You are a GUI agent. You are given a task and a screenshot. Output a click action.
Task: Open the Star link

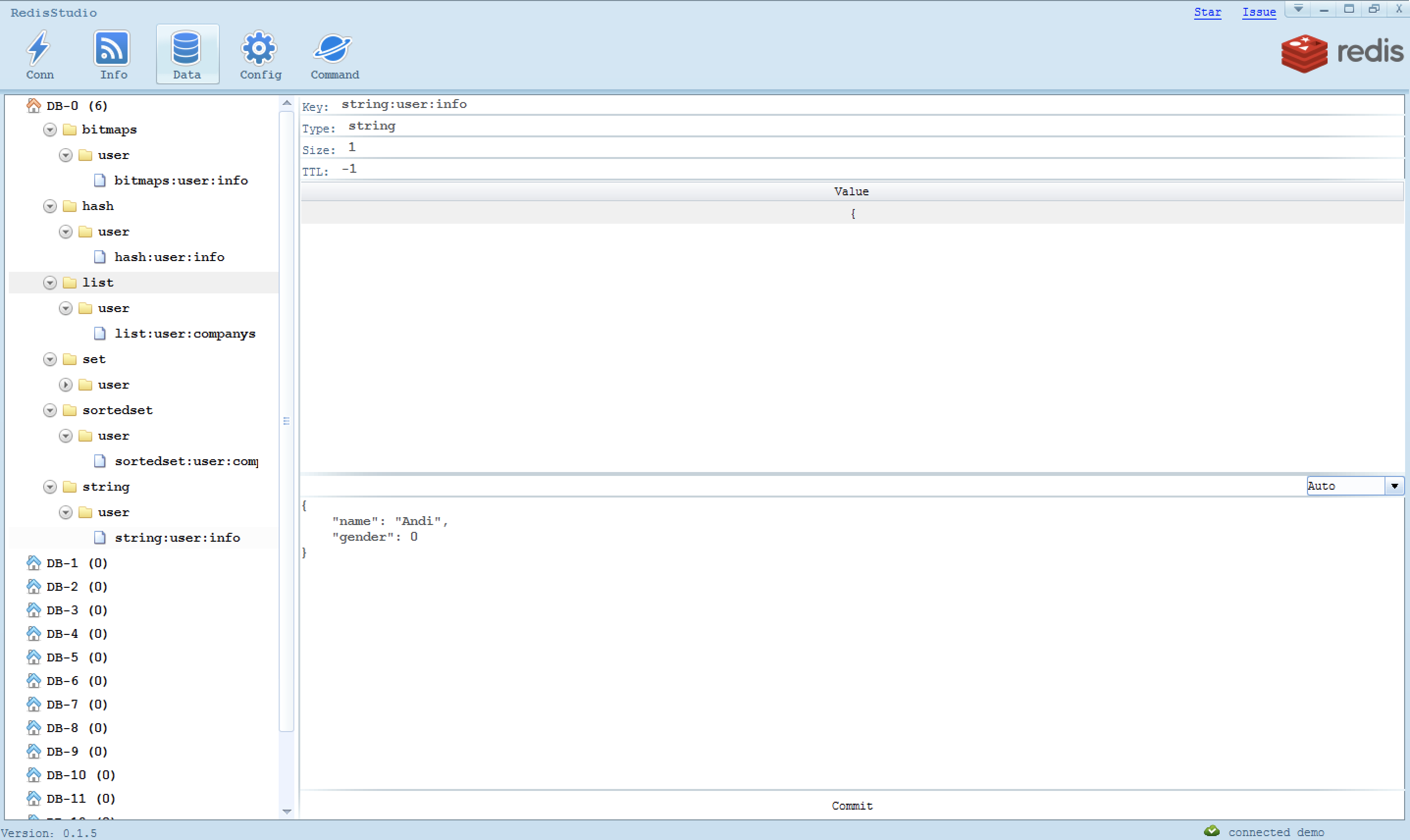(1207, 12)
